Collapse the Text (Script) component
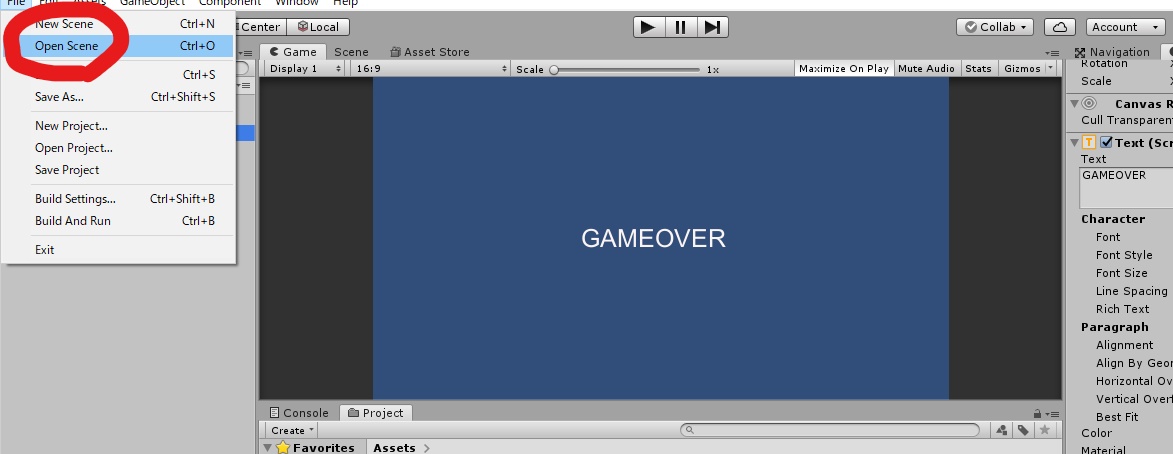Screen dimensions: 1173x454 point(1074,143)
